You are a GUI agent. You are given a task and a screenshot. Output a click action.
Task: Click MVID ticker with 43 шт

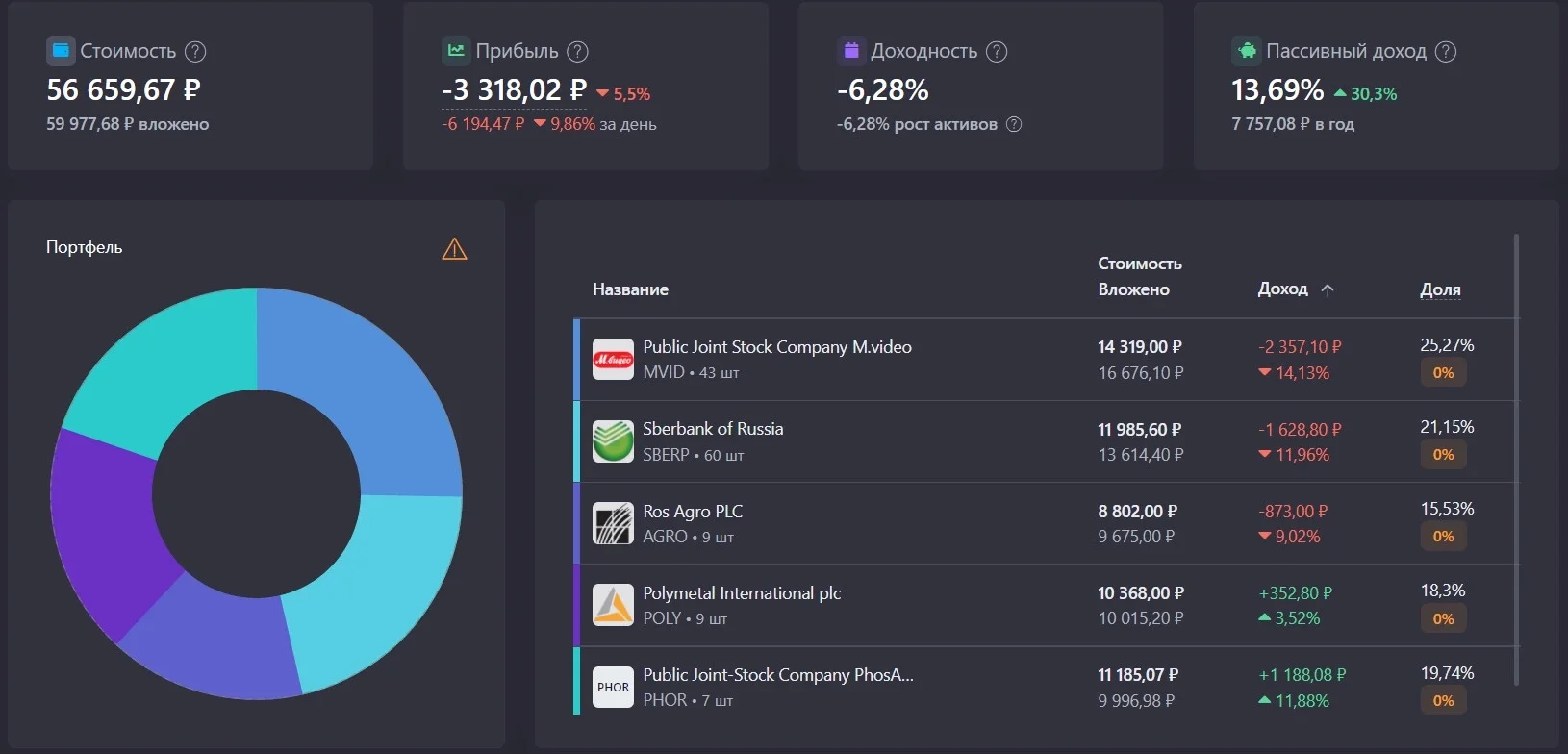coord(691,372)
